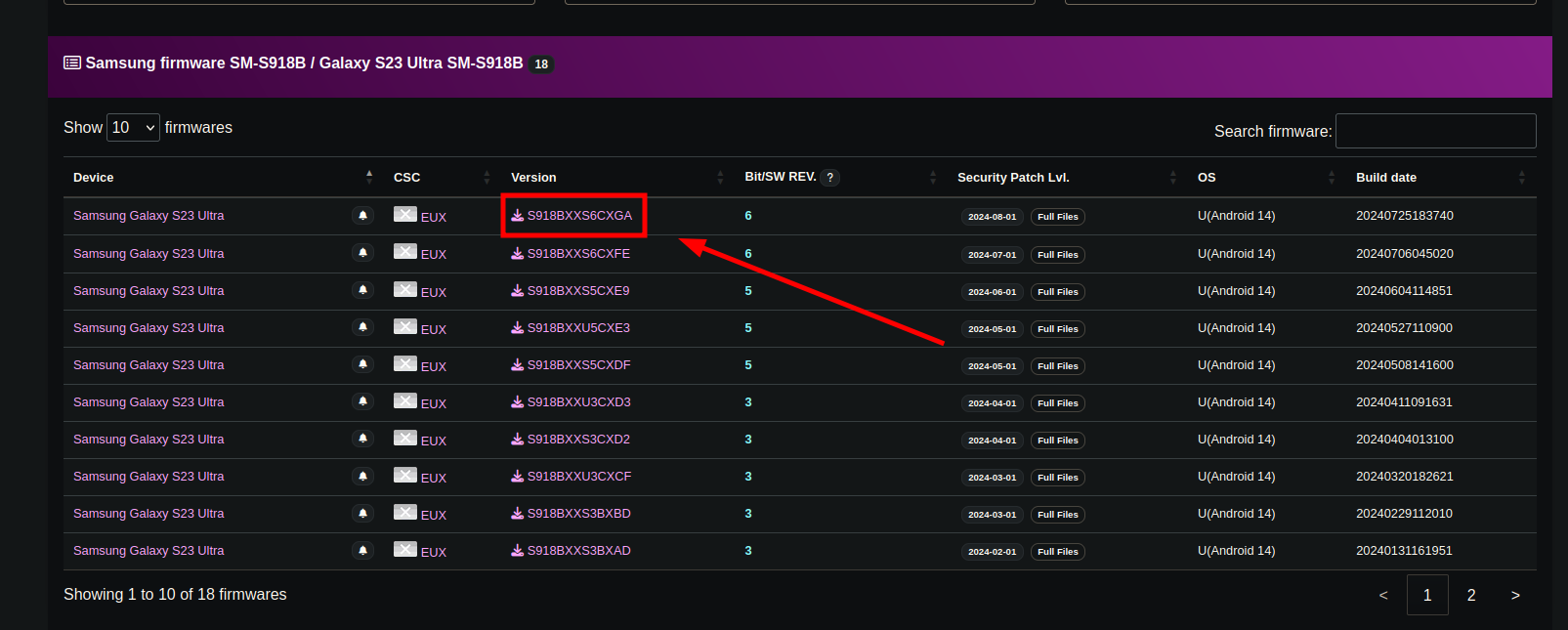Viewport: 1568px width, 630px height.
Task: Sort the table by Build date column
Action: 1385,178
